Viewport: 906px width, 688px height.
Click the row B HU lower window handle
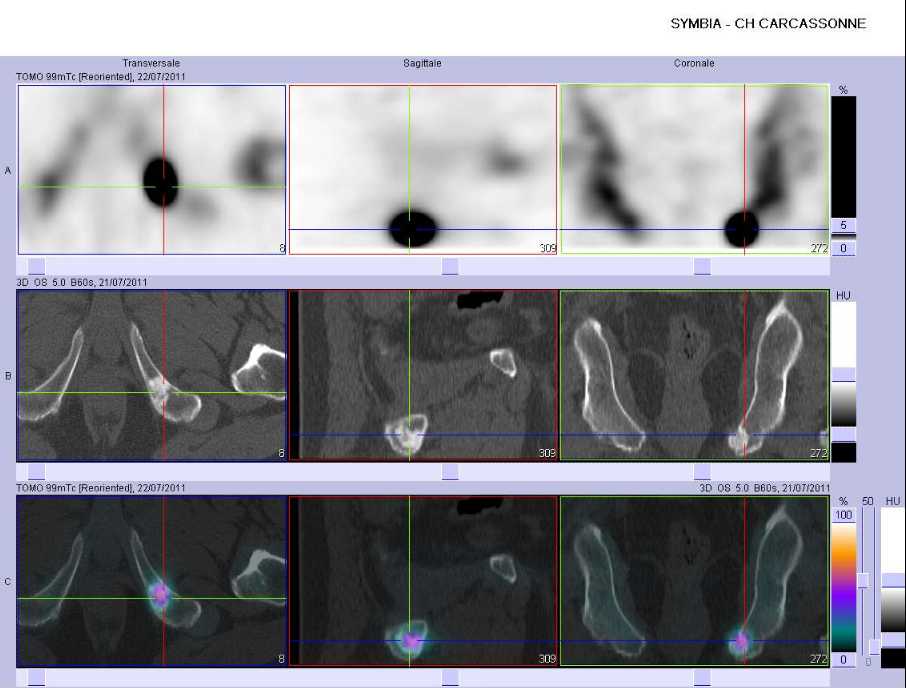point(844,434)
